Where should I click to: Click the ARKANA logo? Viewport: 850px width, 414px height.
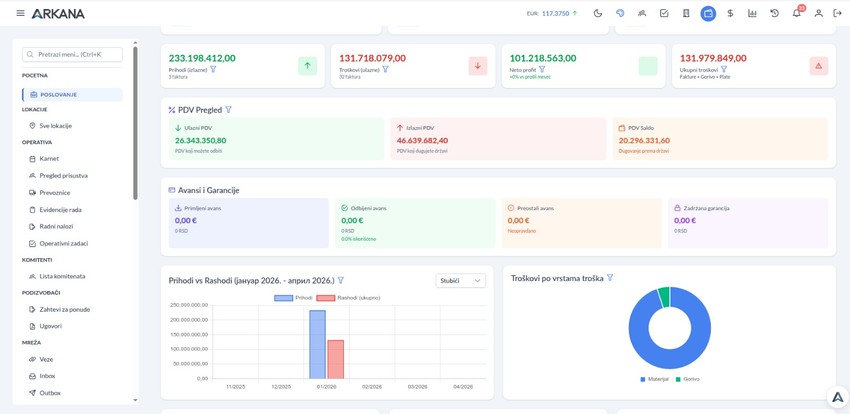click(58, 14)
